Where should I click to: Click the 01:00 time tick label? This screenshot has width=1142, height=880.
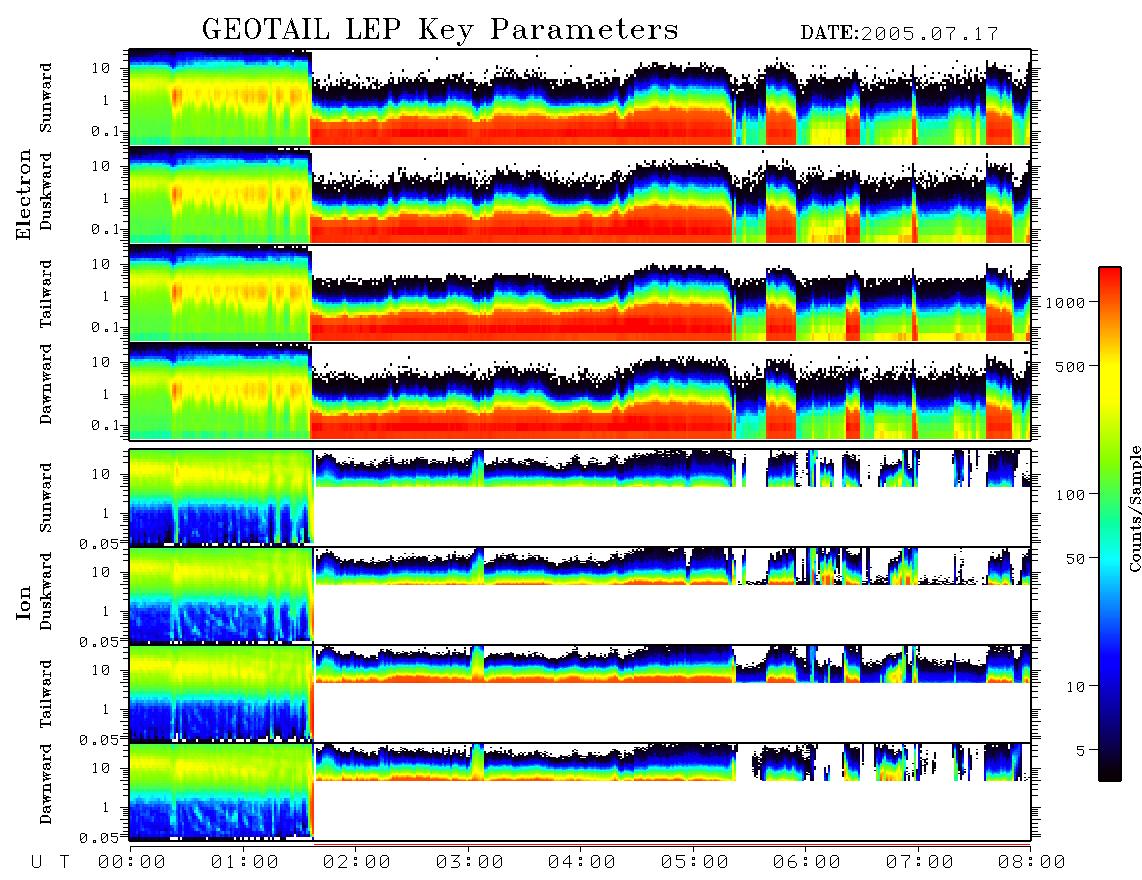point(245,862)
